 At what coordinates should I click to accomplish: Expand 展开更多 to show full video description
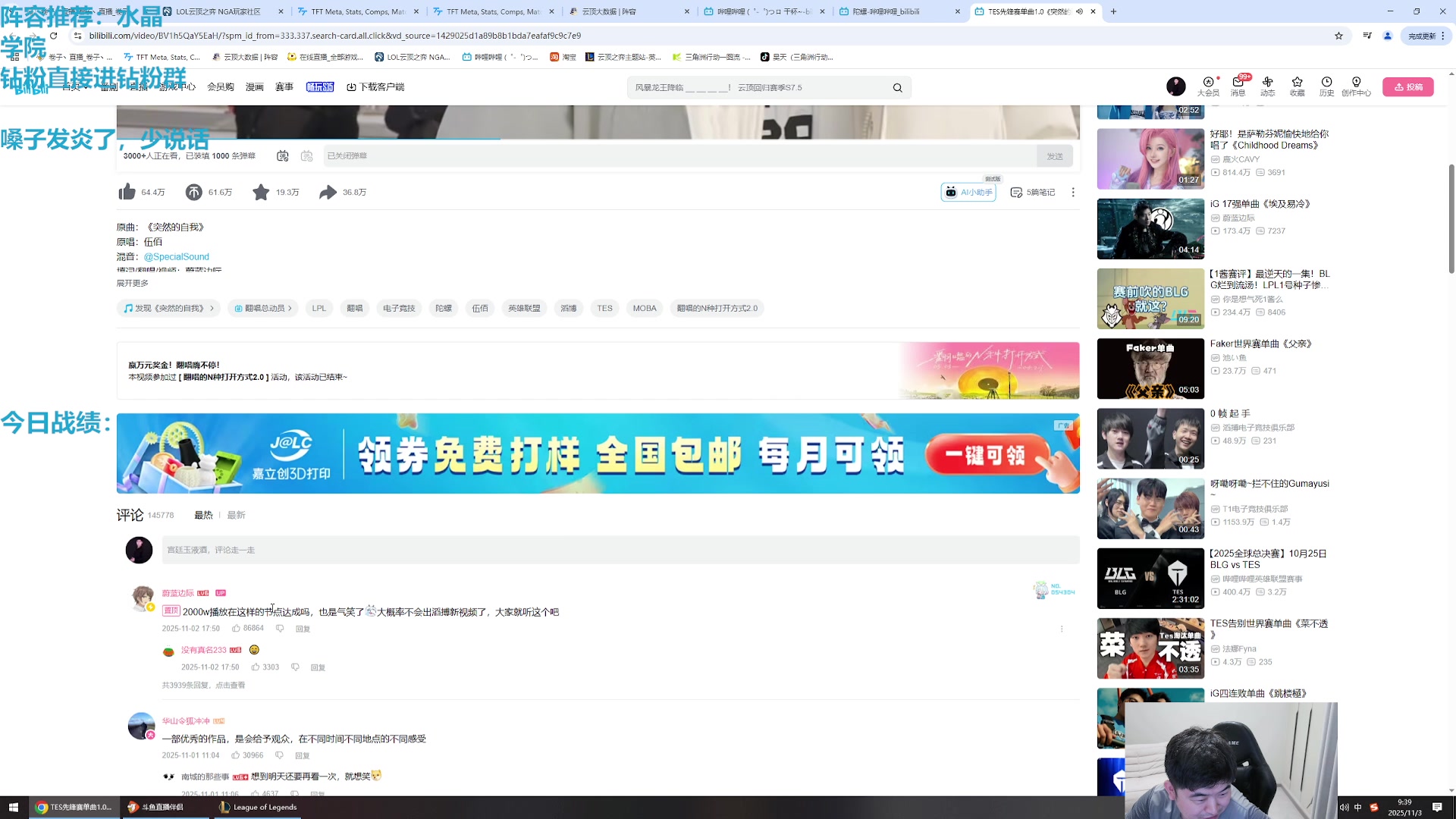point(133,282)
